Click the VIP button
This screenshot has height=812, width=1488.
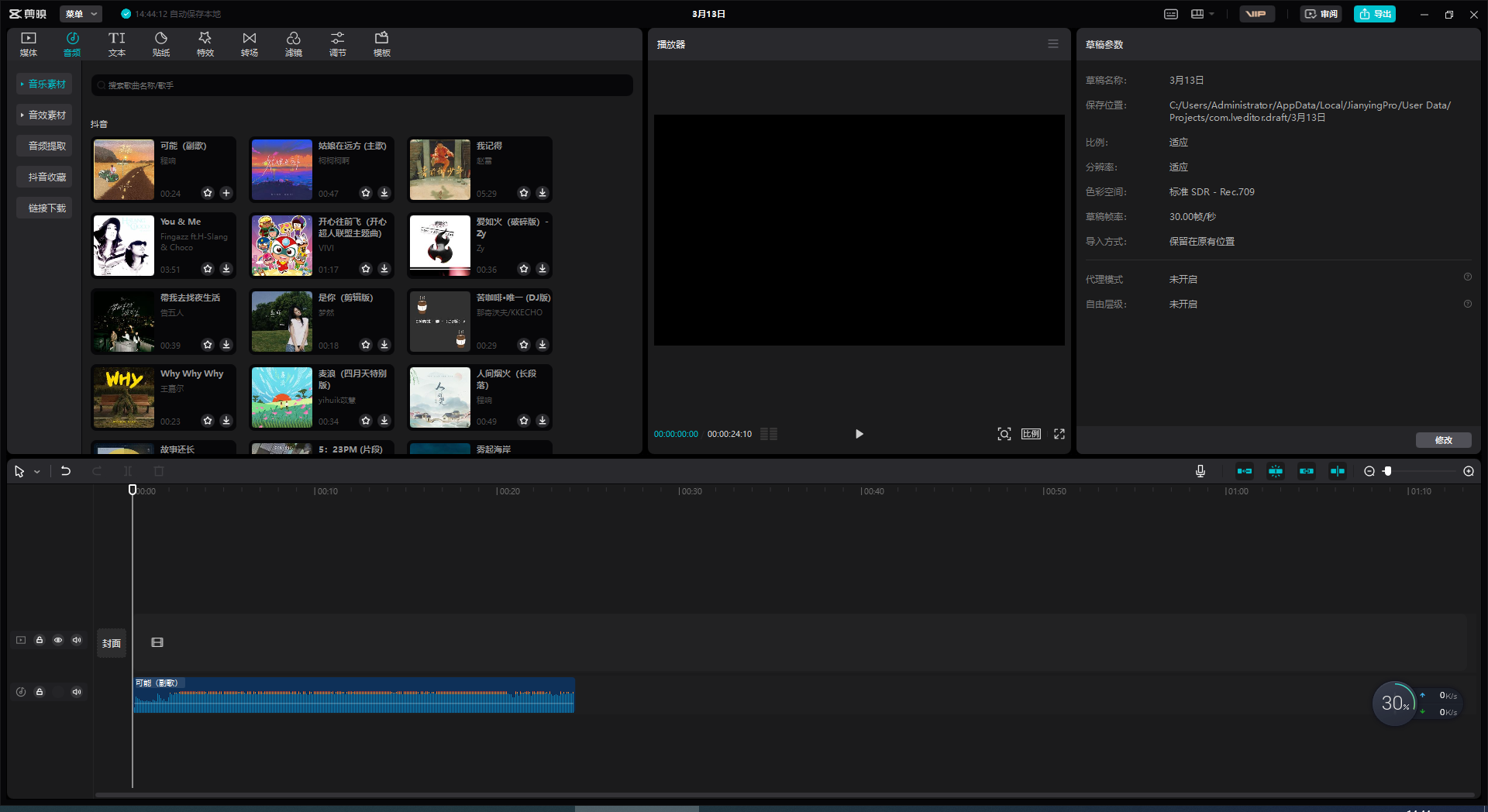(x=1256, y=14)
